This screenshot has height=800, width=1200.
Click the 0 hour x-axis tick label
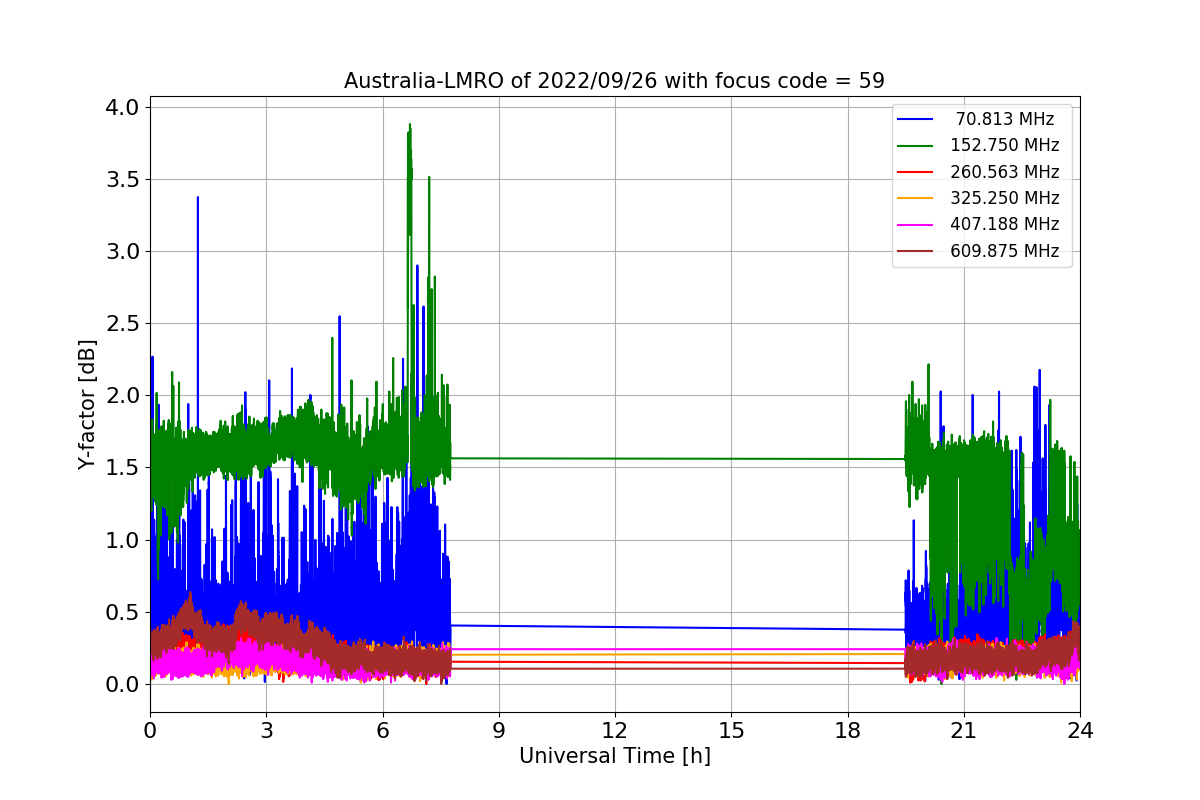point(150,731)
